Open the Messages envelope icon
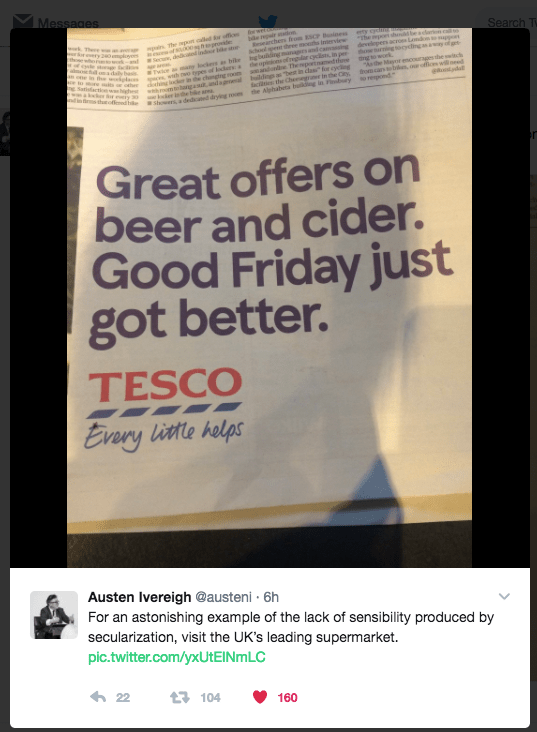 click(22, 20)
